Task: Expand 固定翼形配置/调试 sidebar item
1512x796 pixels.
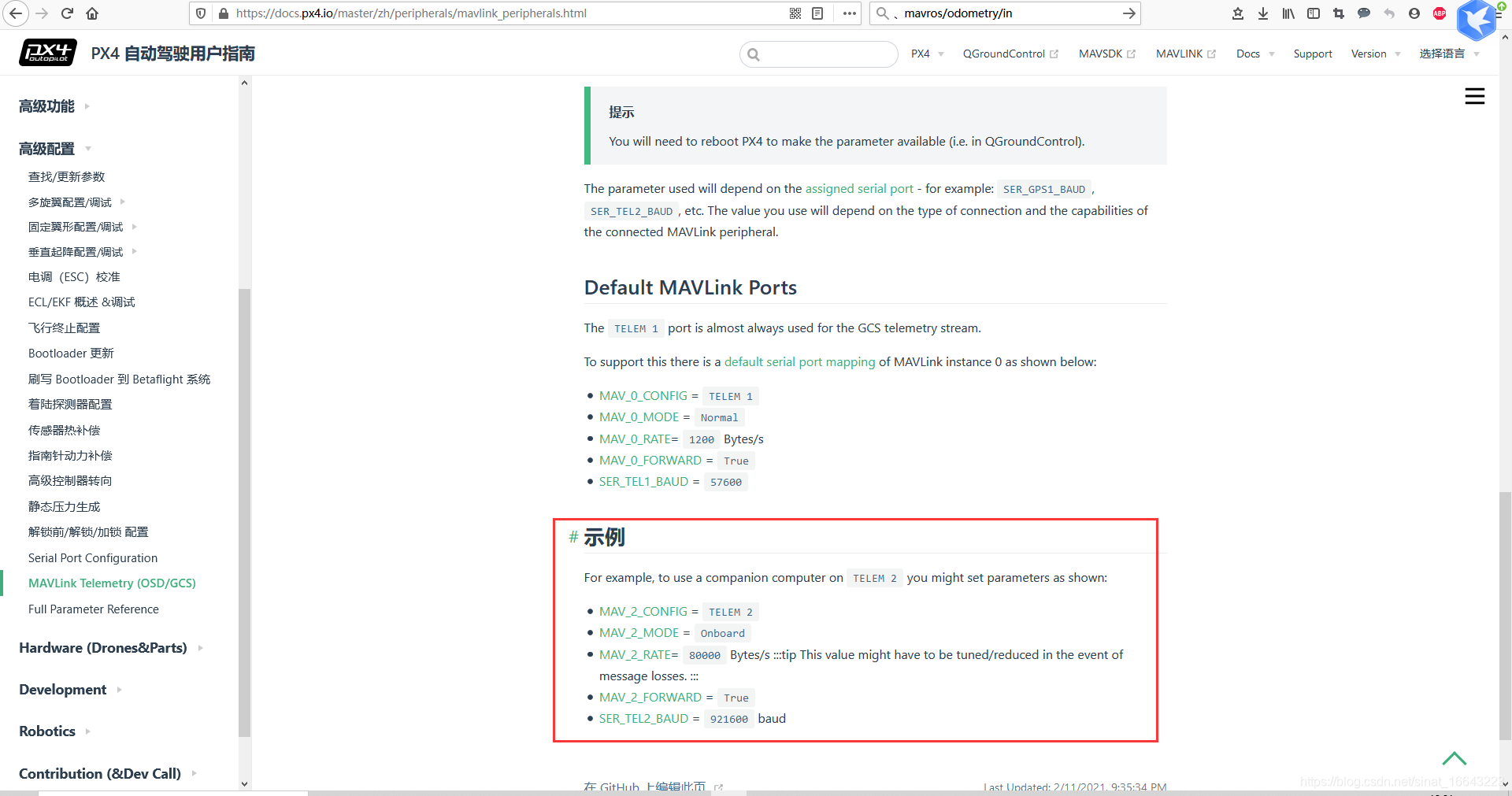Action: pos(83,227)
